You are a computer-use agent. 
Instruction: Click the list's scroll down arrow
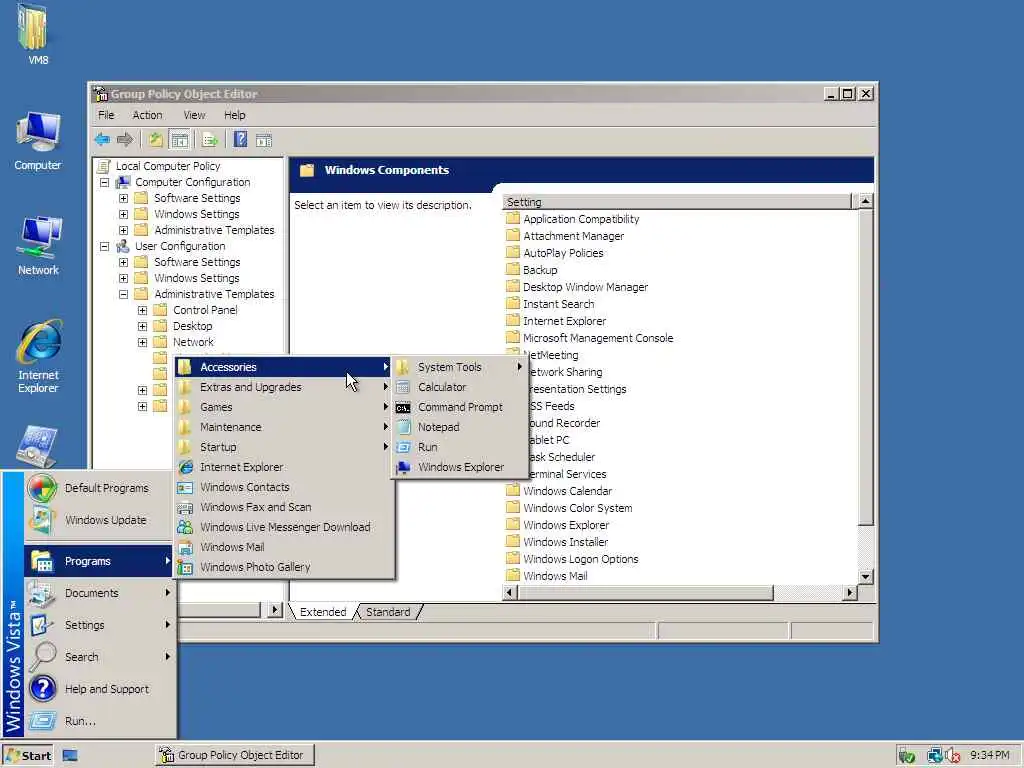click(865, 577)
